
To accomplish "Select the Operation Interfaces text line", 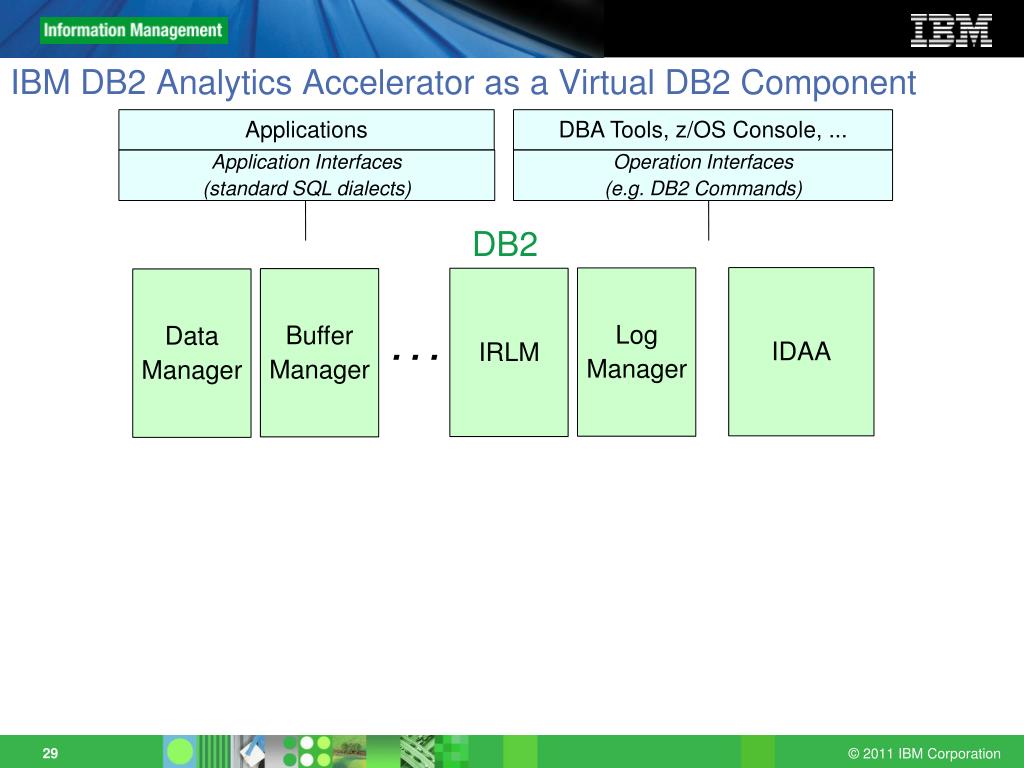I will pyautogui.click(x=703, y=162).
